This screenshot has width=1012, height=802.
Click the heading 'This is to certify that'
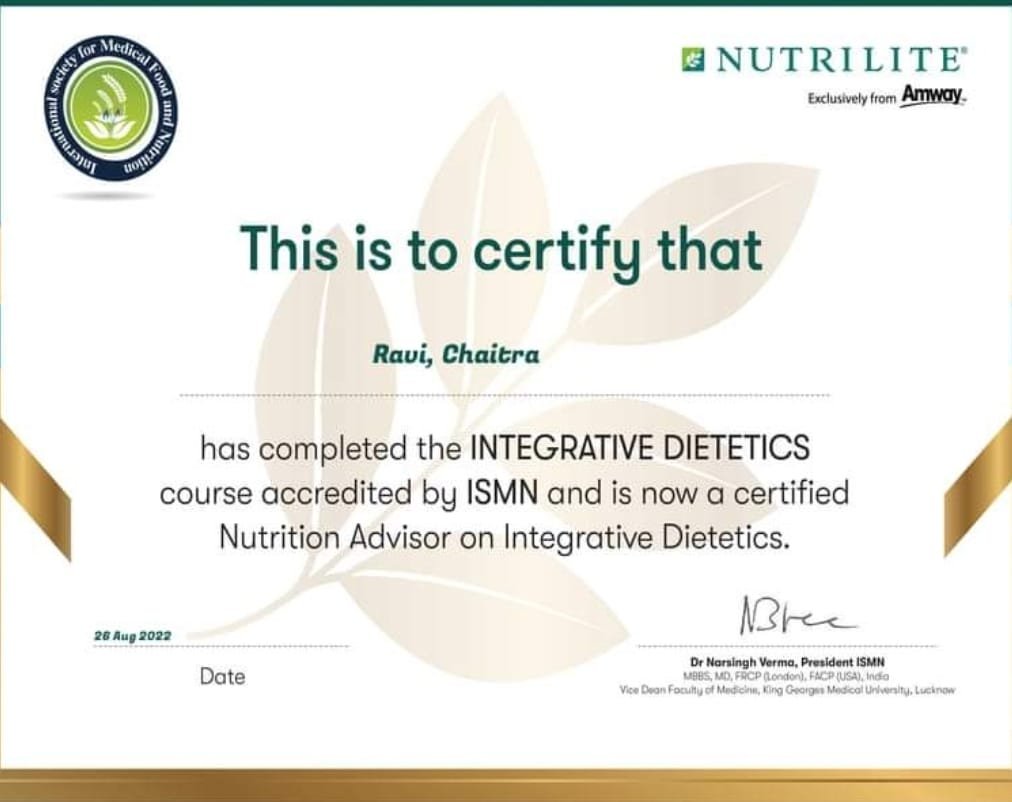(501, 252)
